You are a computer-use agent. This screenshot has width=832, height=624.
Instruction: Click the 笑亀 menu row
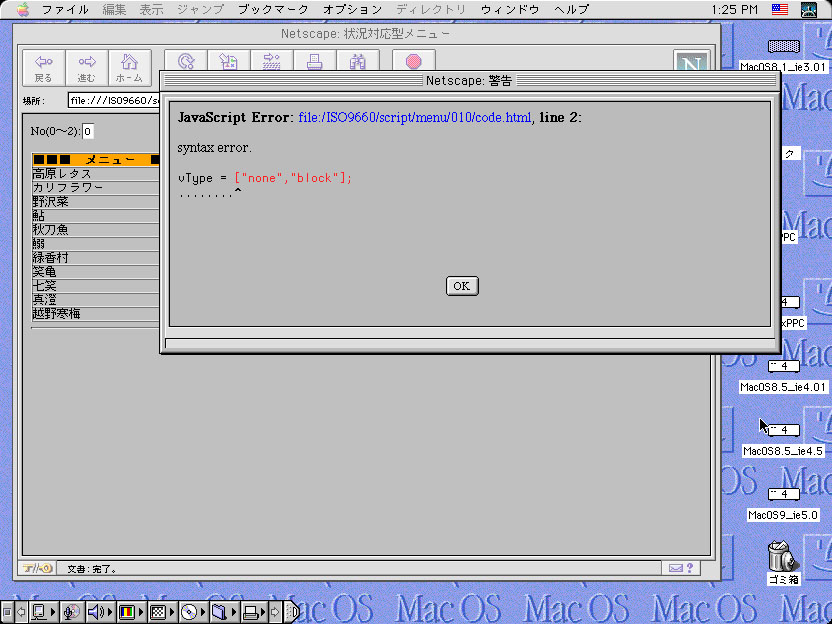[x=96, y=272]
